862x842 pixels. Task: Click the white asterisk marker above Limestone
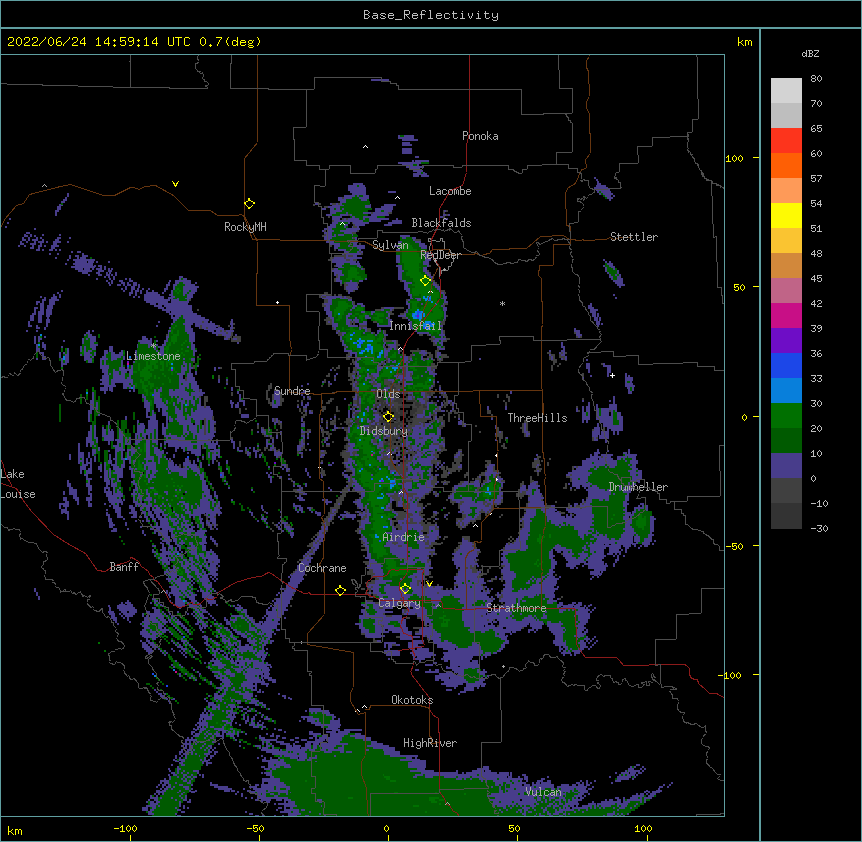coord(153,346)
